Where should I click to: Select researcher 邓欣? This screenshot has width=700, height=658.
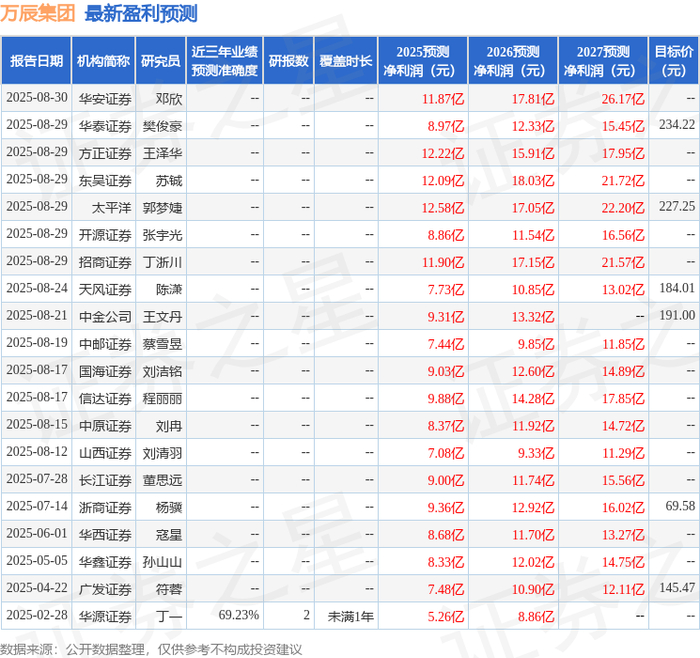click(x=169, y=99)
